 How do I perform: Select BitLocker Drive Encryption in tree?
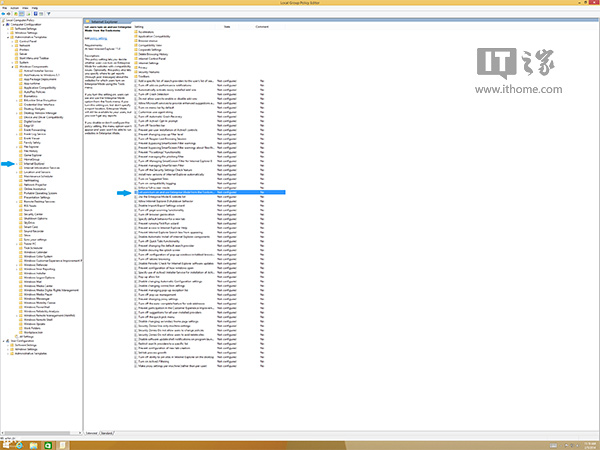40,100
